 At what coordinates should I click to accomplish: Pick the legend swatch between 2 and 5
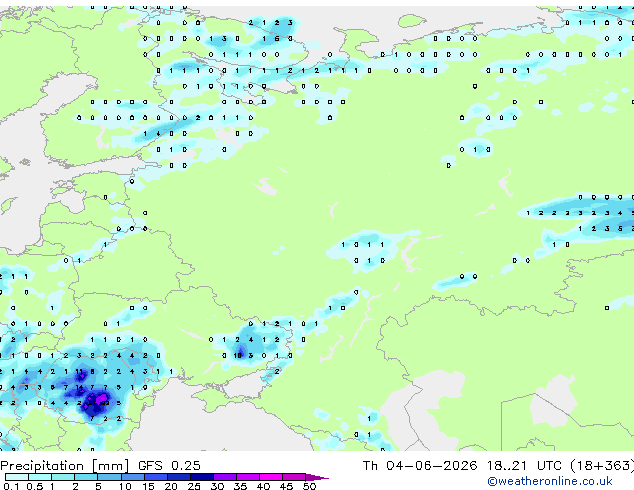point(86,477)
